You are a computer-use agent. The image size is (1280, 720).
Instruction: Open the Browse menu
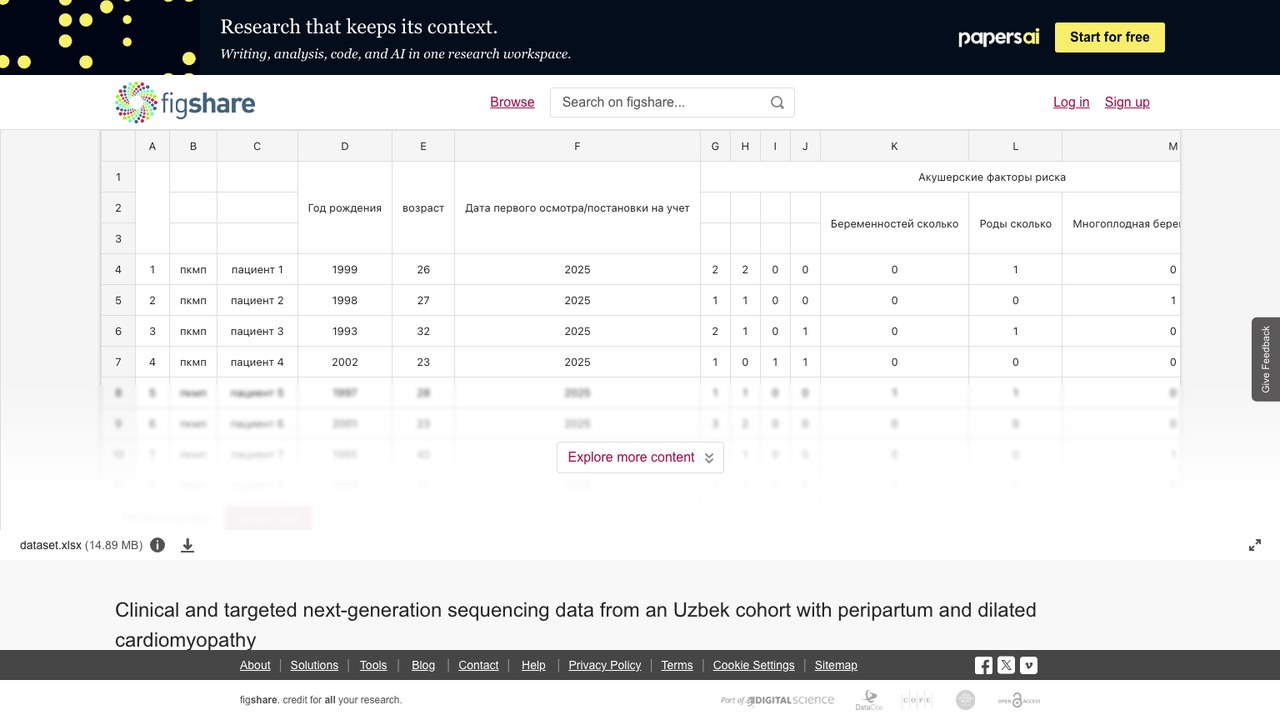coord(512,102)
